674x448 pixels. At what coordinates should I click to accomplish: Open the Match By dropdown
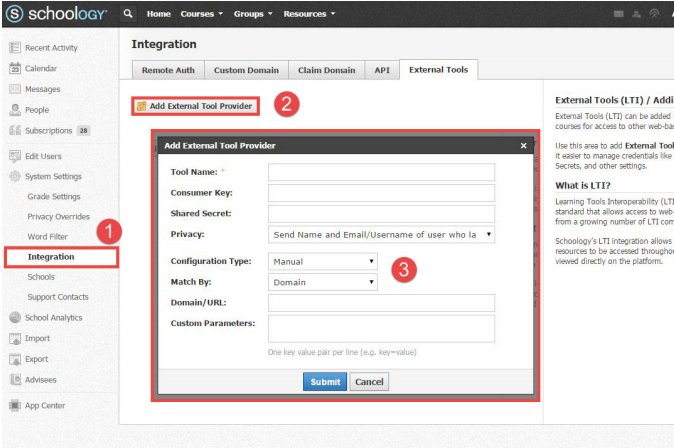[x=323, y=282]
